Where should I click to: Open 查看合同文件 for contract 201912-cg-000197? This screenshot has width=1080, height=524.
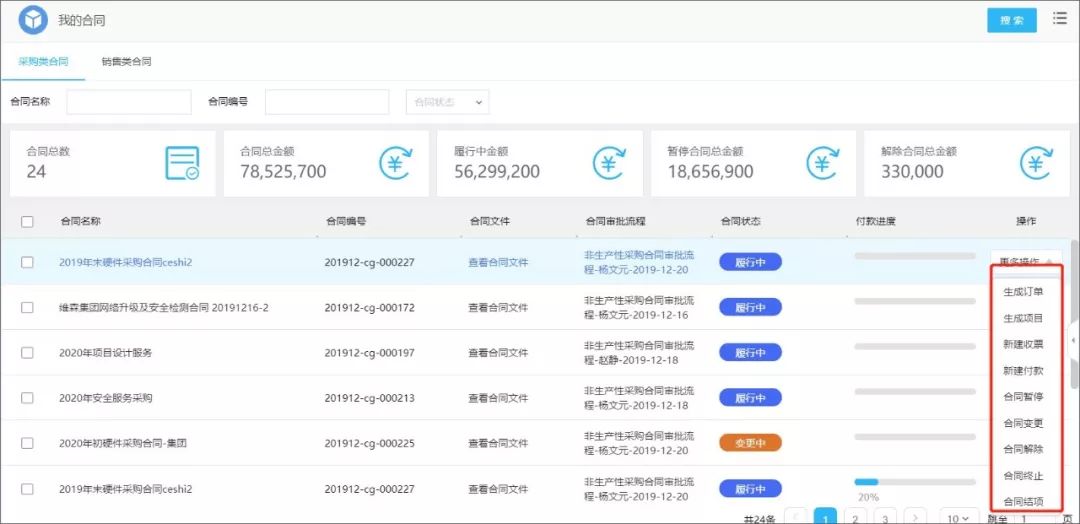(498, 353)
